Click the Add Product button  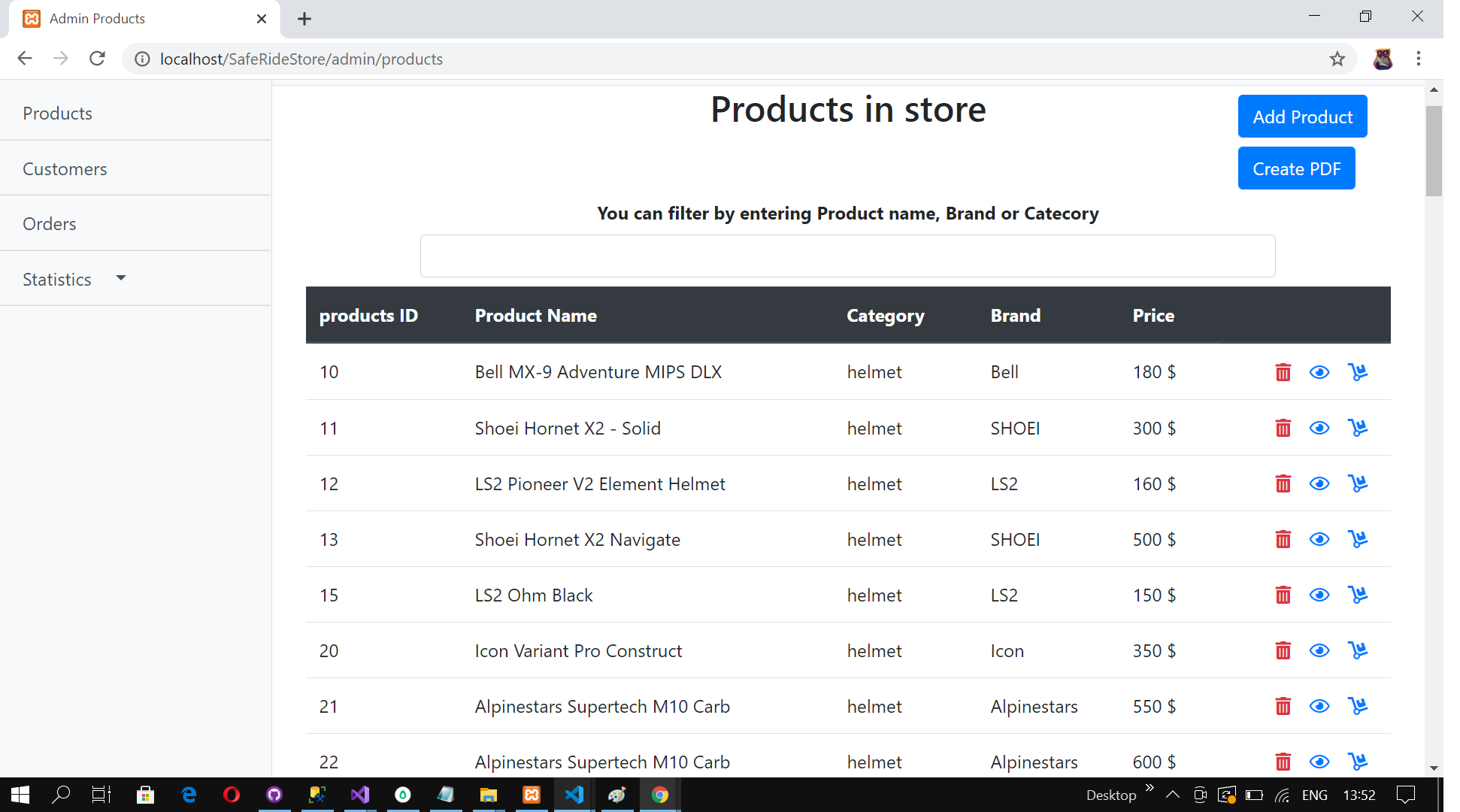pos(1302,117)
